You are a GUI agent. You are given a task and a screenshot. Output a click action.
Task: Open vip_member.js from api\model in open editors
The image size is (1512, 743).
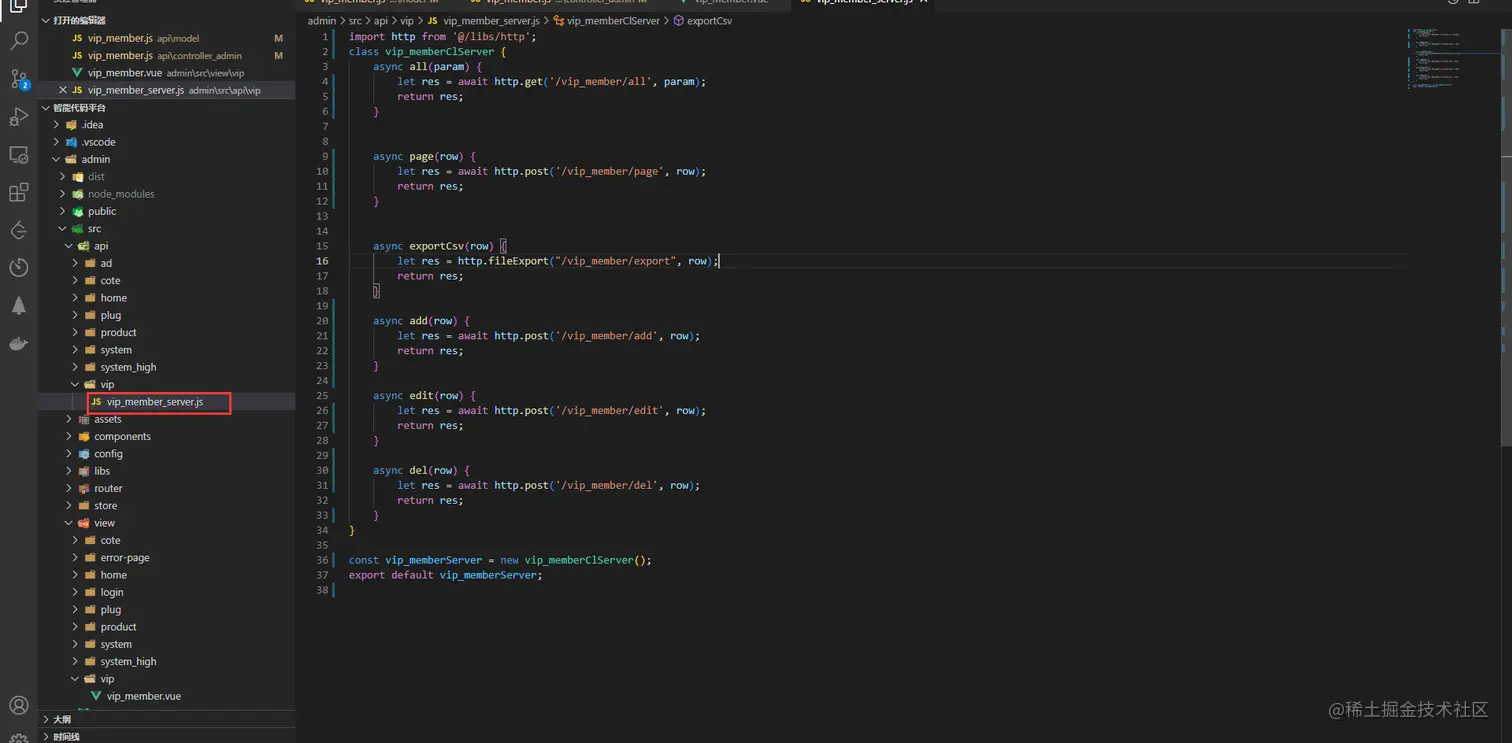166,38
